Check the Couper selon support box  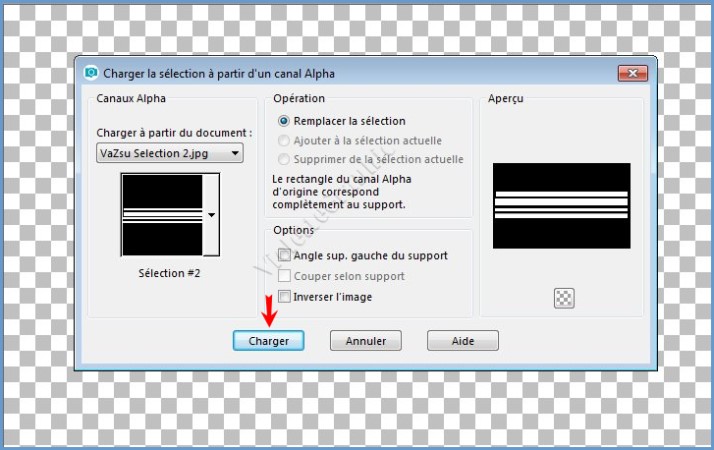coord(285,276)
